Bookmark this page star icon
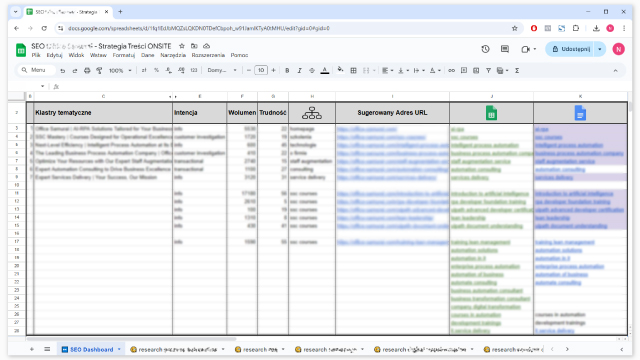The height and width of the screenshot is (360, 640). point(515,28)
